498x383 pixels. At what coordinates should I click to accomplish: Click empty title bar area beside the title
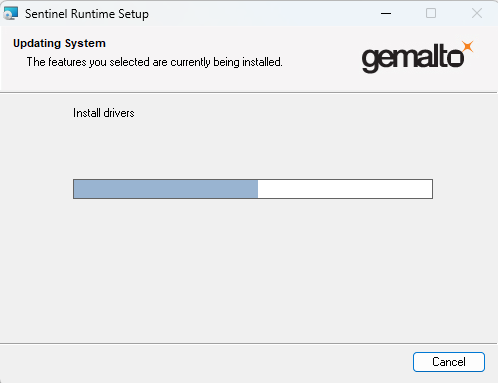coord(260,13)
